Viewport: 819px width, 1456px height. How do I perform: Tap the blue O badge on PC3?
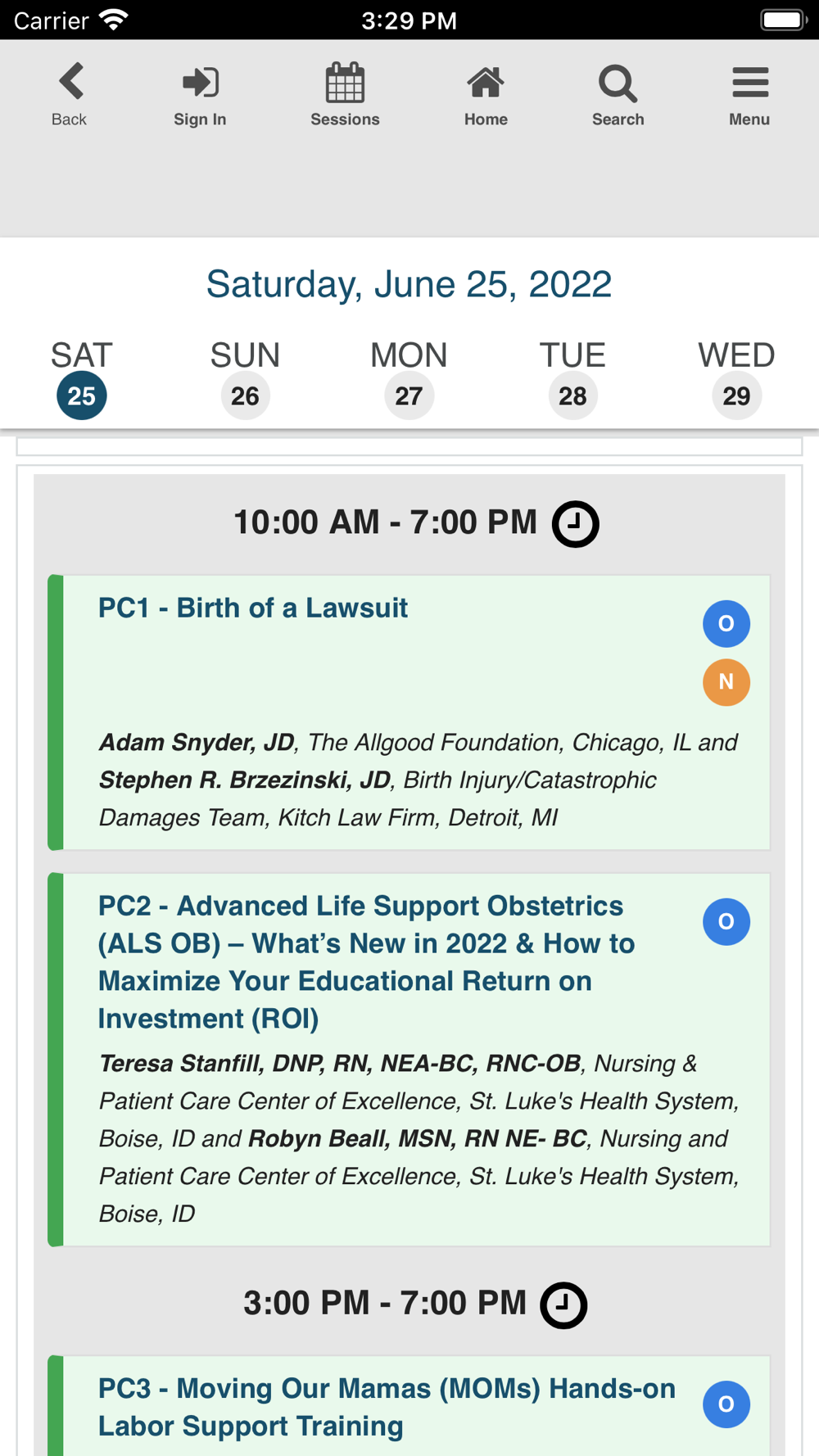pyautogui.click(x=726, y=1404)
